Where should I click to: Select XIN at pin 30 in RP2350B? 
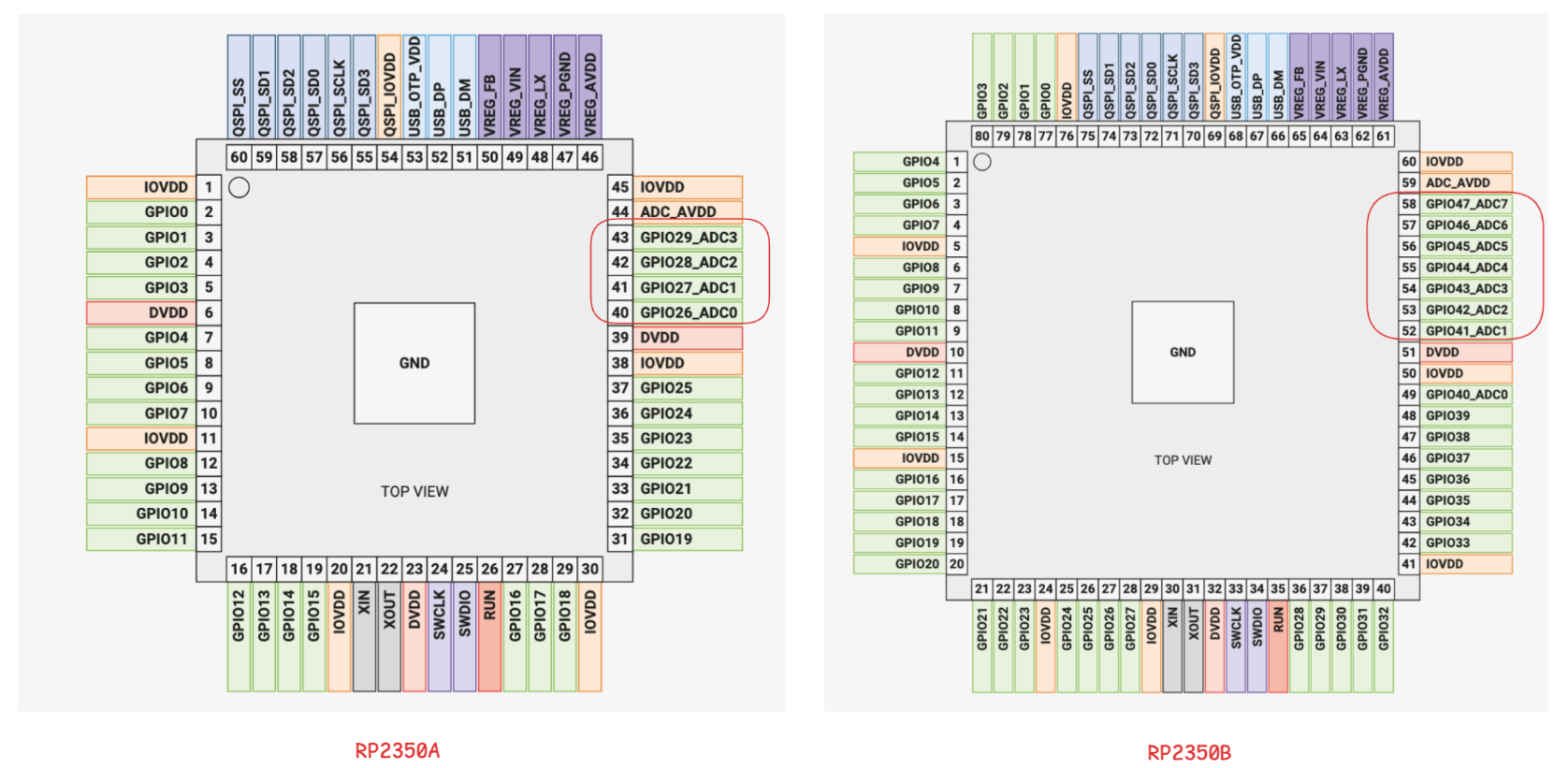1172,646
